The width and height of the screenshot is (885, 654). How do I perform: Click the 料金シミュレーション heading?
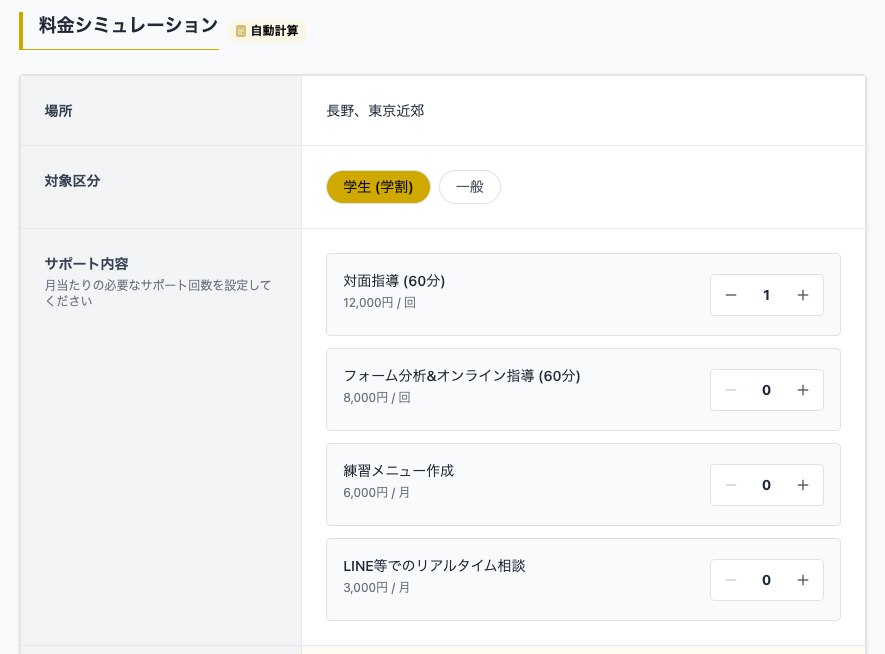point(128,26)
